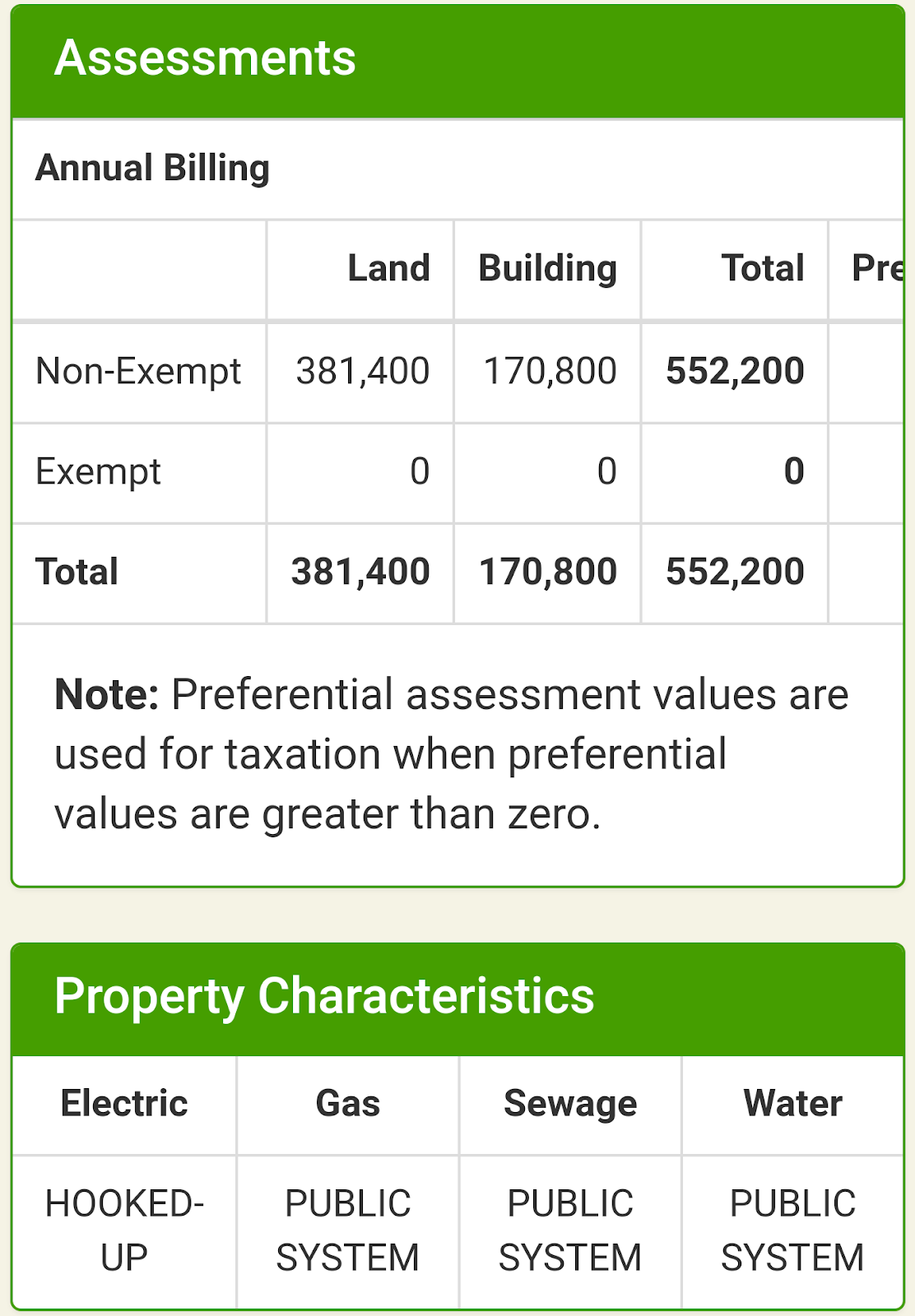Click the preferential assessment Note text

pos(451,754)
